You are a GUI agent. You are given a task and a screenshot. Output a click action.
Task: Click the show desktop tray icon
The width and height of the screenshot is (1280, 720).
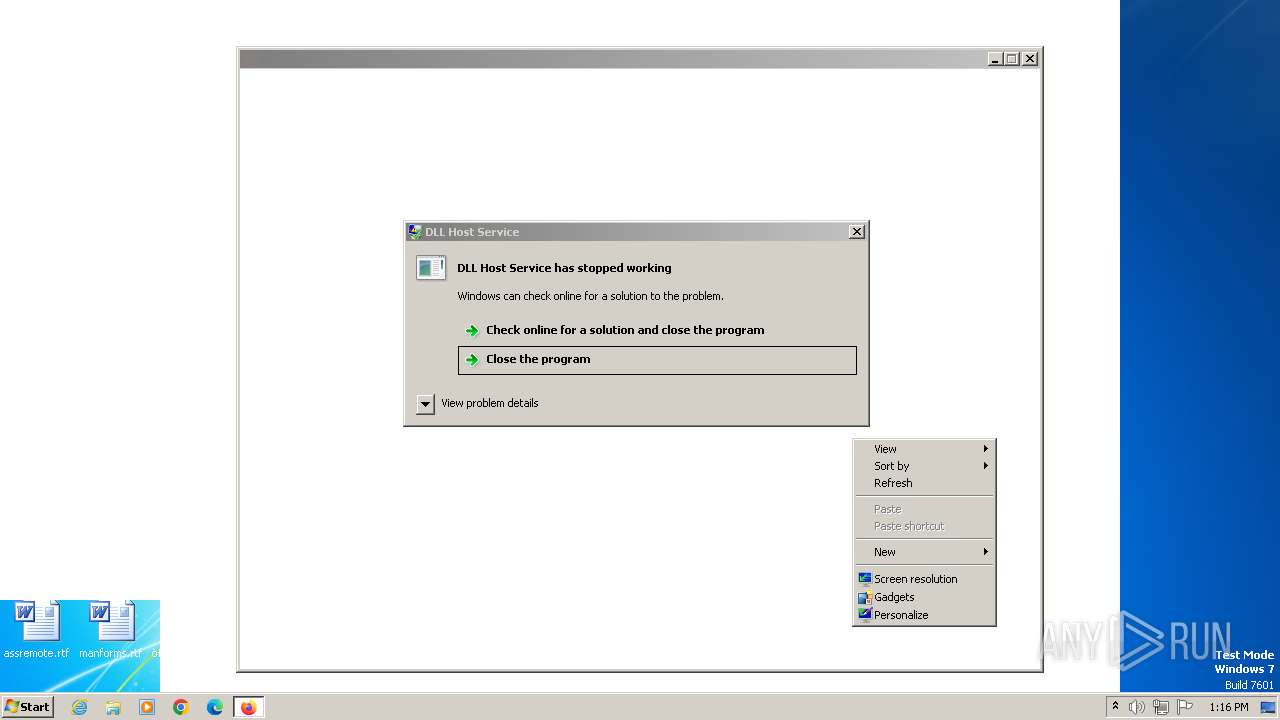1268,707
